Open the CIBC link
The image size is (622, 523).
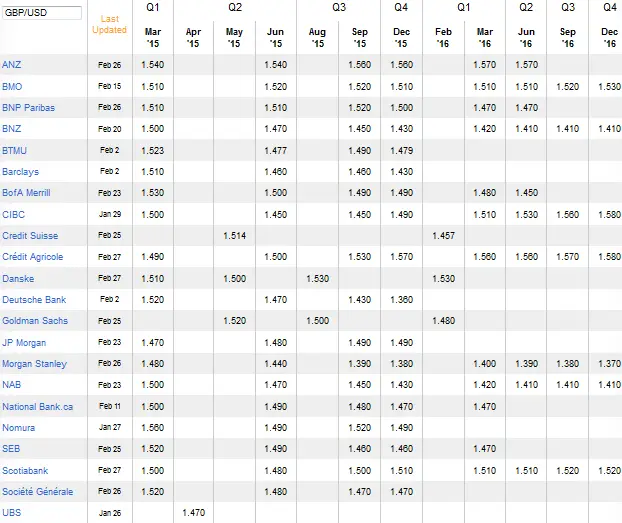point(13,215)
